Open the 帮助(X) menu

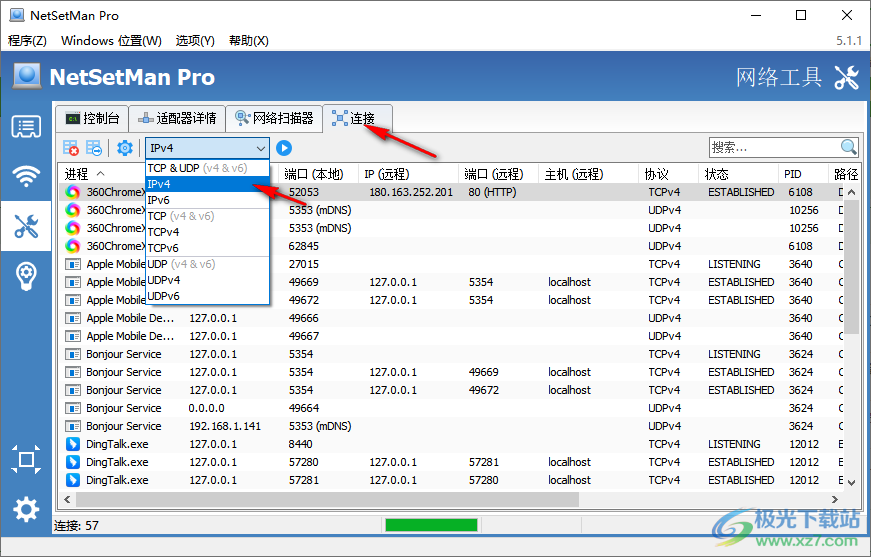249,41
